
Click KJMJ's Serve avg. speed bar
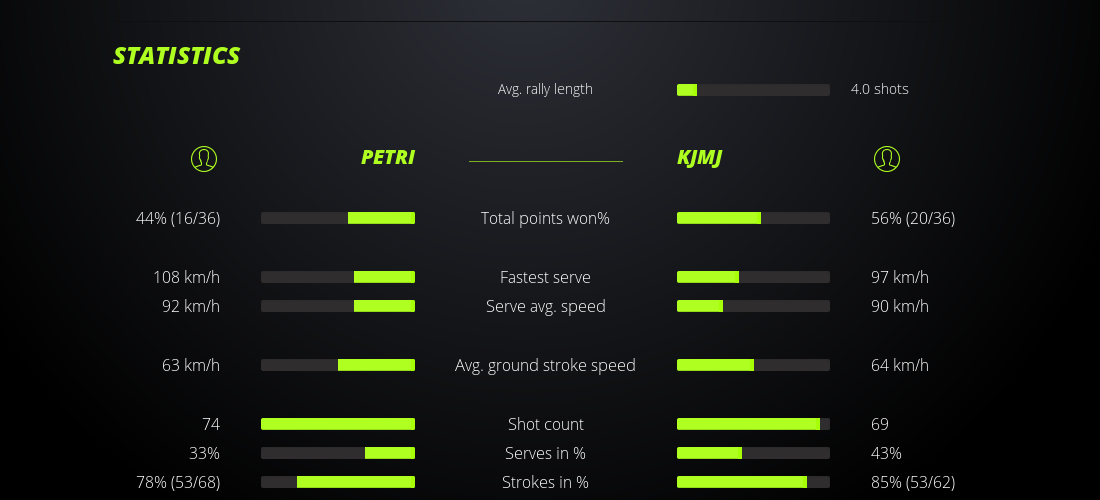(x=753, y=306)
